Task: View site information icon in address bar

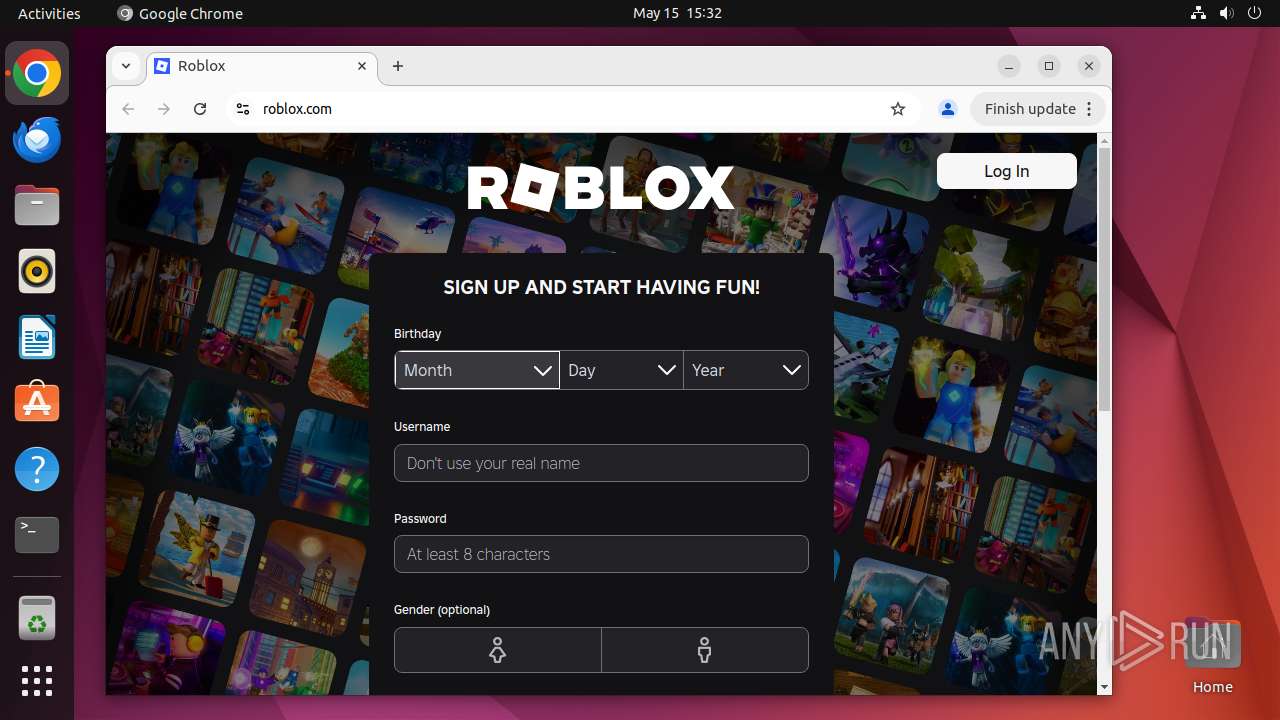Action: coord(242,109)
